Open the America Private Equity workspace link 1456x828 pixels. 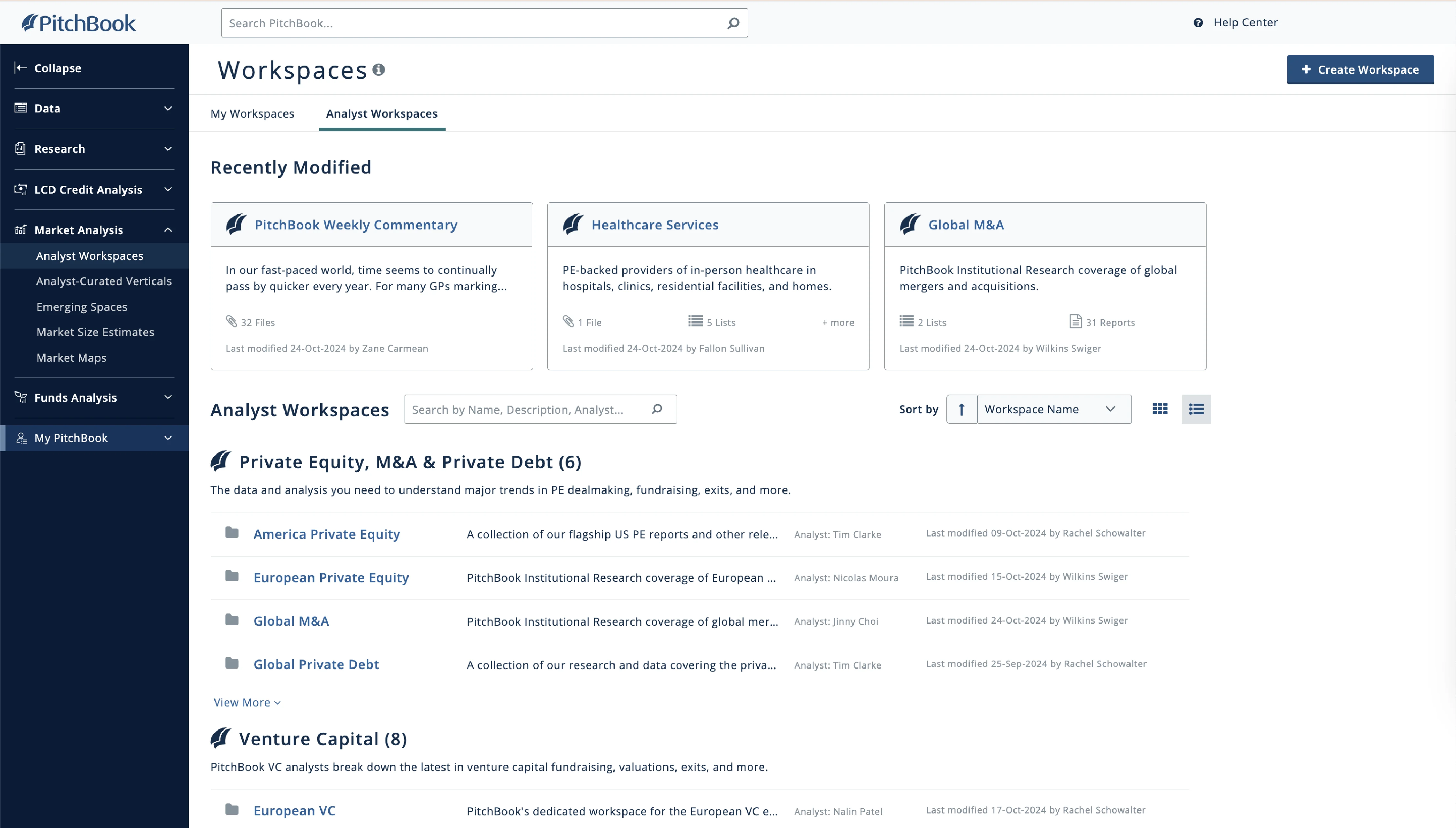point(327,534)
